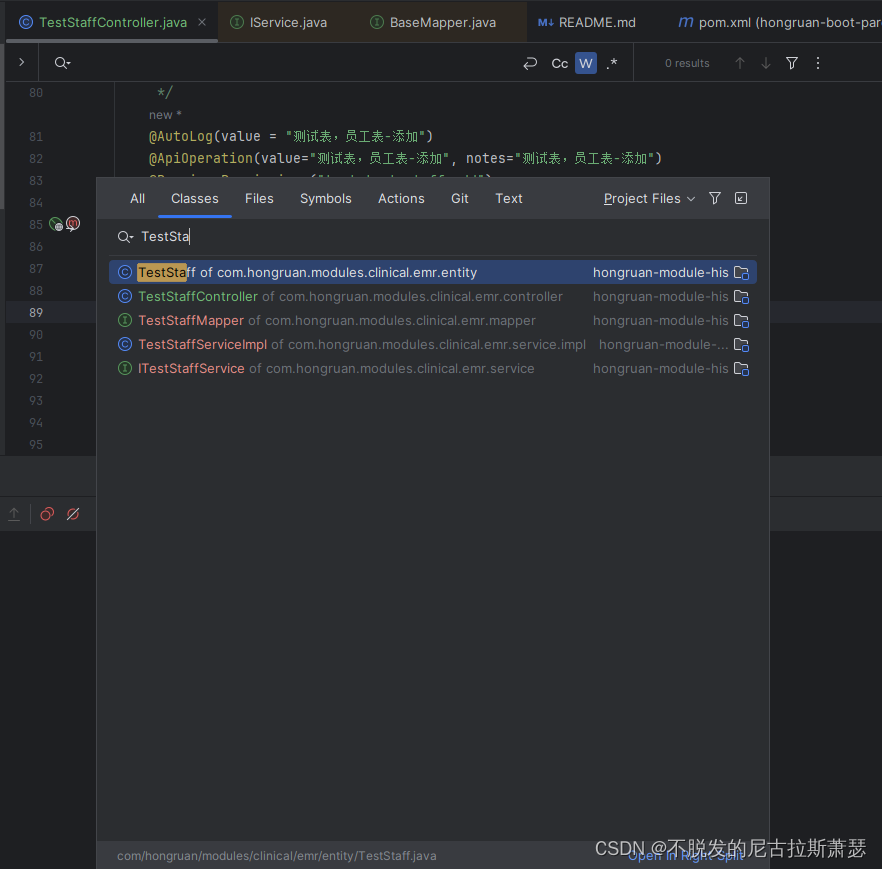Select TestStaff entity class result
The width and height of the screenshot is (882, 869).
433,272
